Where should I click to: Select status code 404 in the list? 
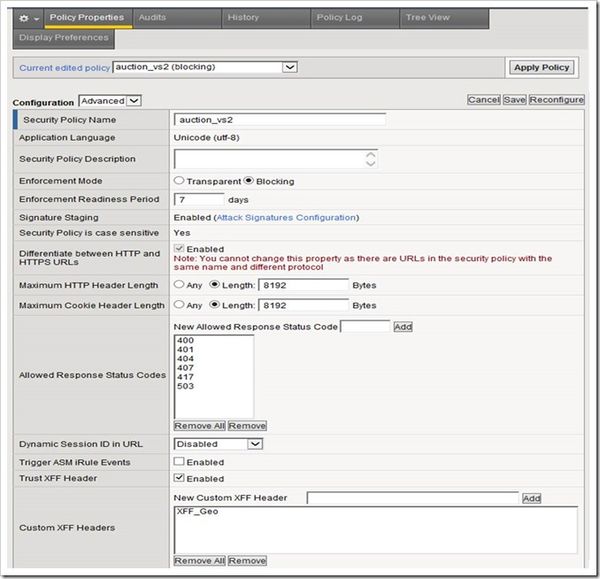click(186, 359)
